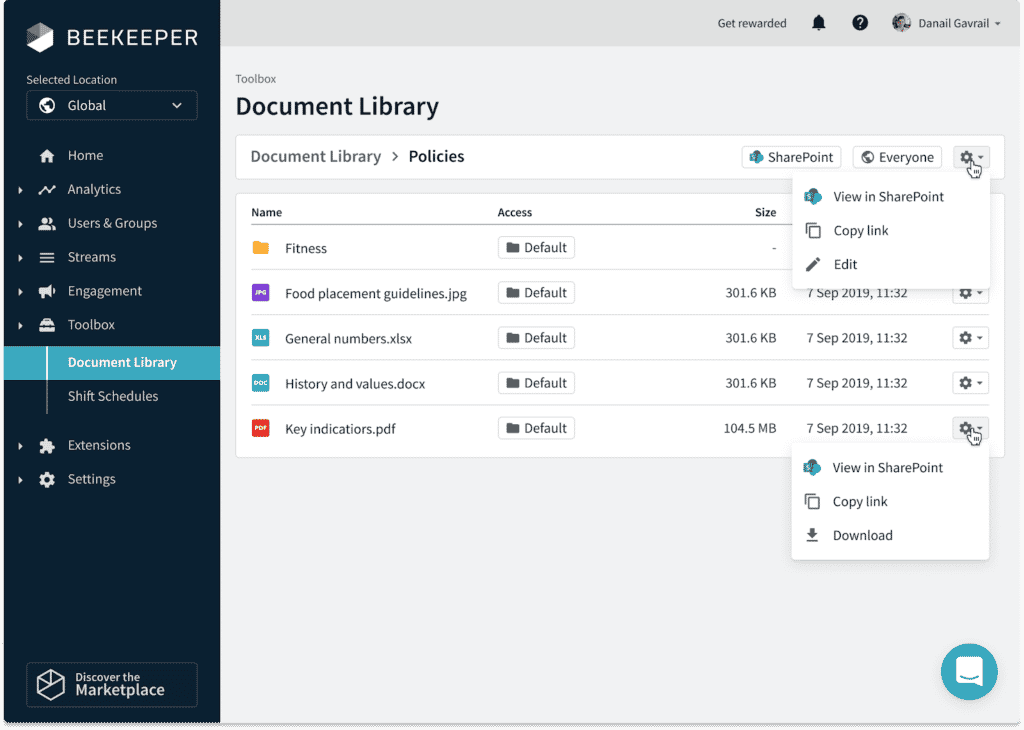Open the Global location dropdown
1024x730 pixels.
point(112,105)
